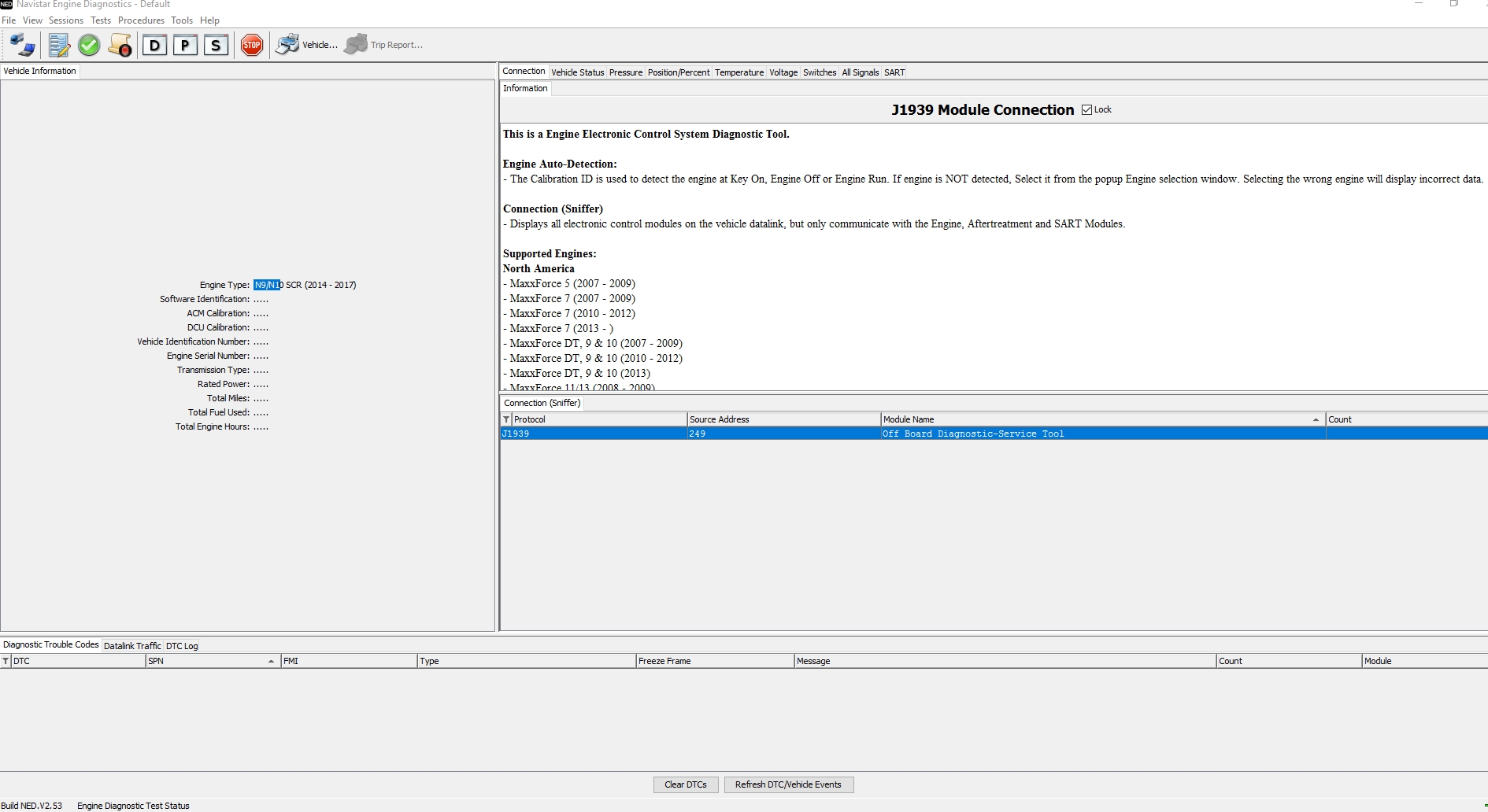Click the NED icon in the title bar
This screenshot has width=1488, height=812.
point(6,5)
